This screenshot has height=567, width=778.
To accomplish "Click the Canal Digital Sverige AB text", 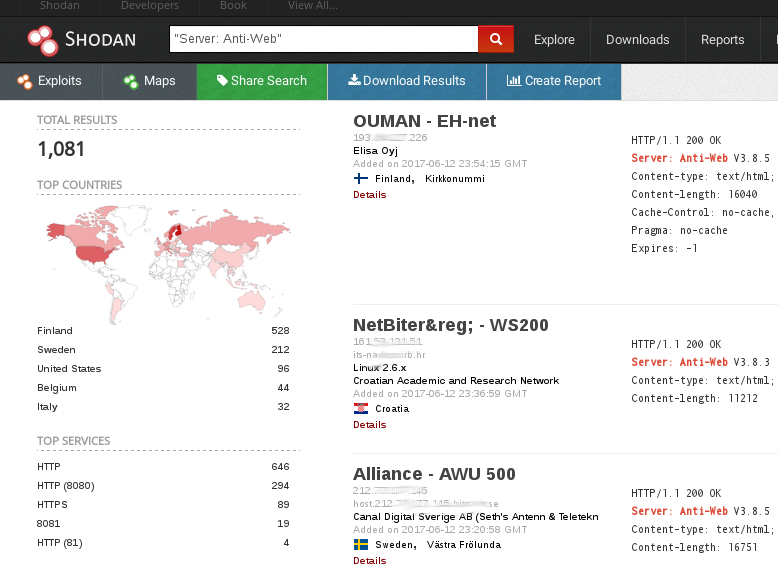I will [476, 517].
